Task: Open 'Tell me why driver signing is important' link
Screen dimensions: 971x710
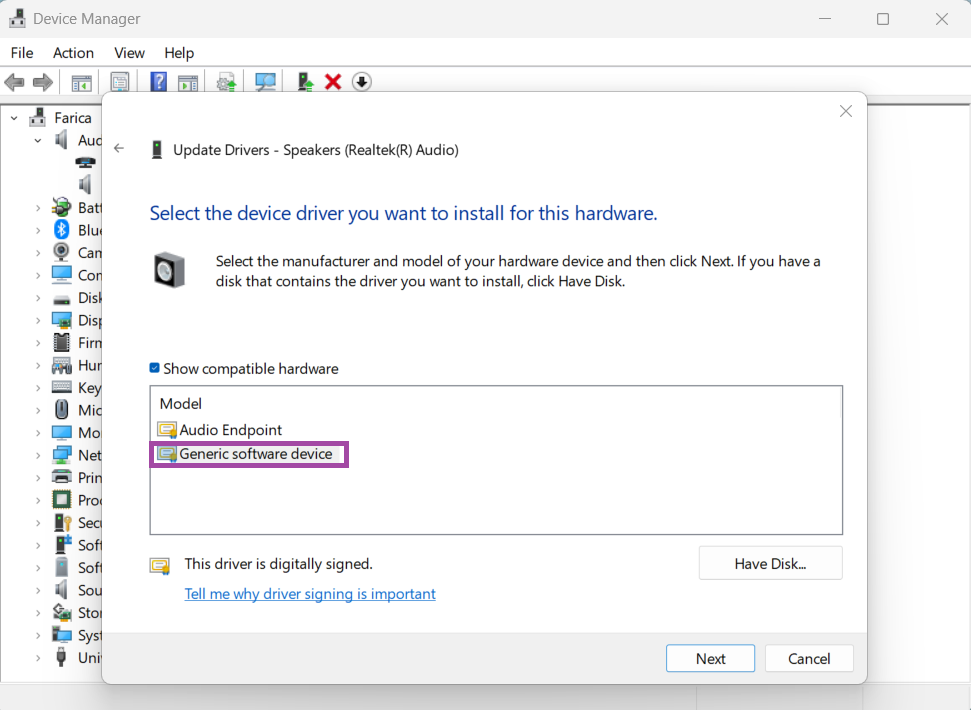Action: (310, 594)
